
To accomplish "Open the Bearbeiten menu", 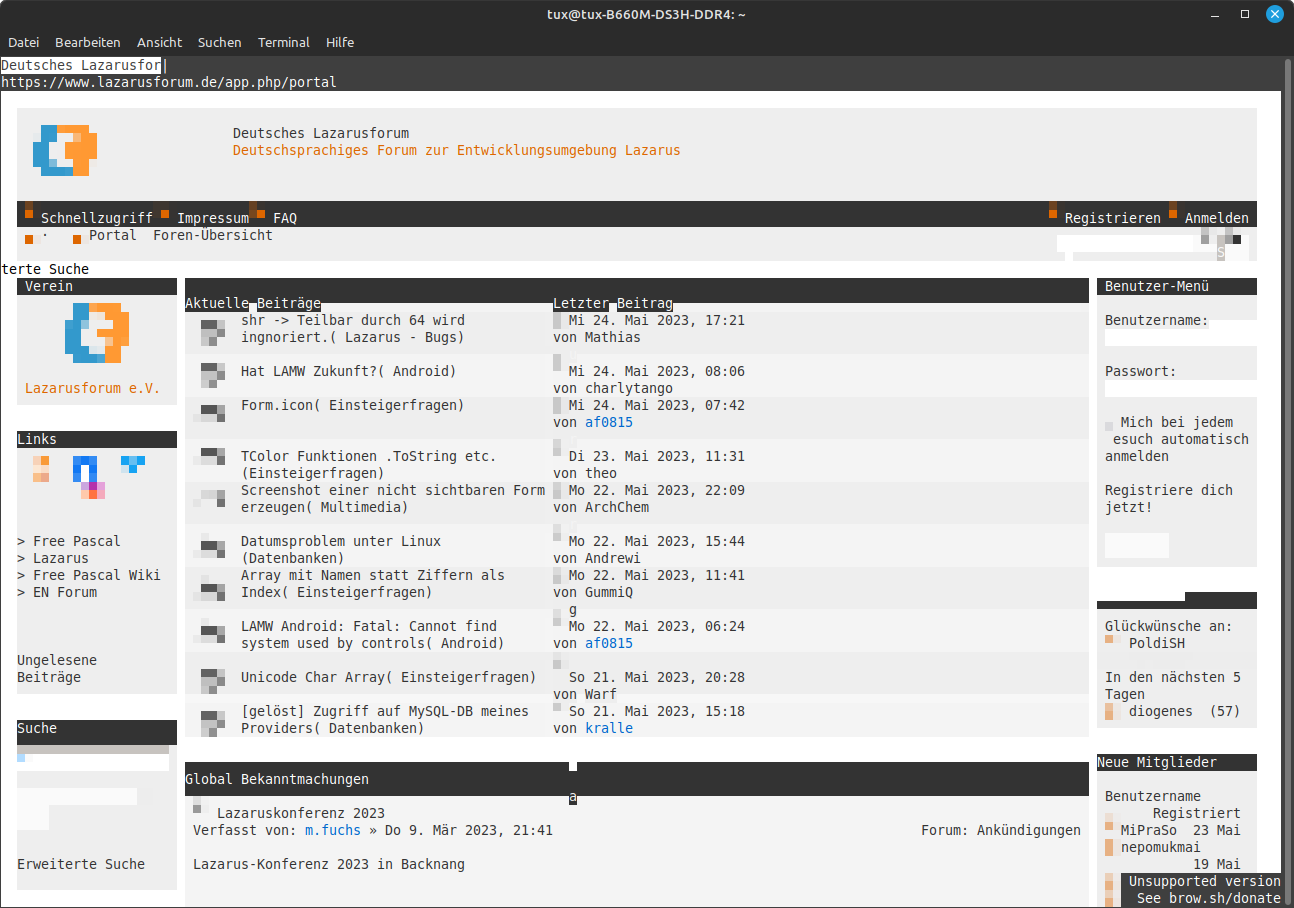I will (x=88, y=43).
